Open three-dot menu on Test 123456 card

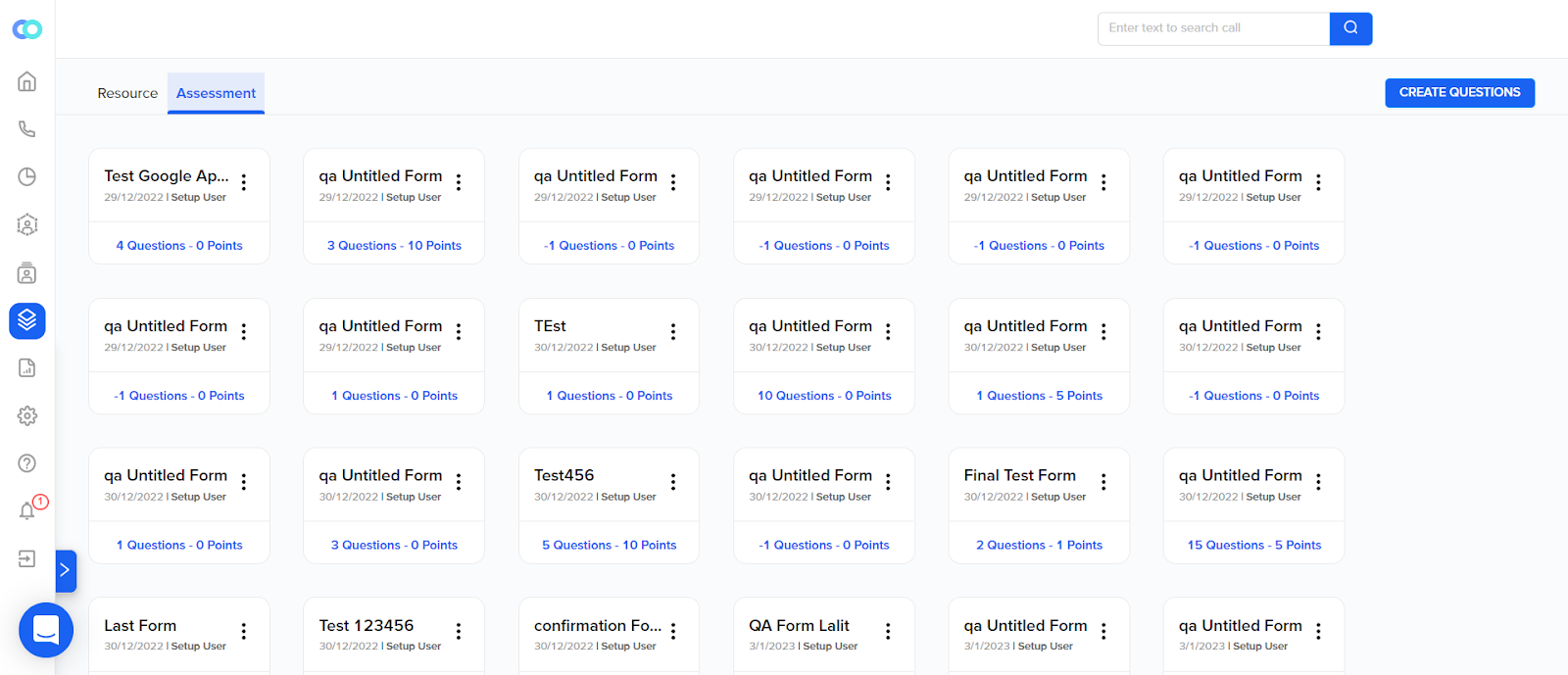click(x=459, y=632)
